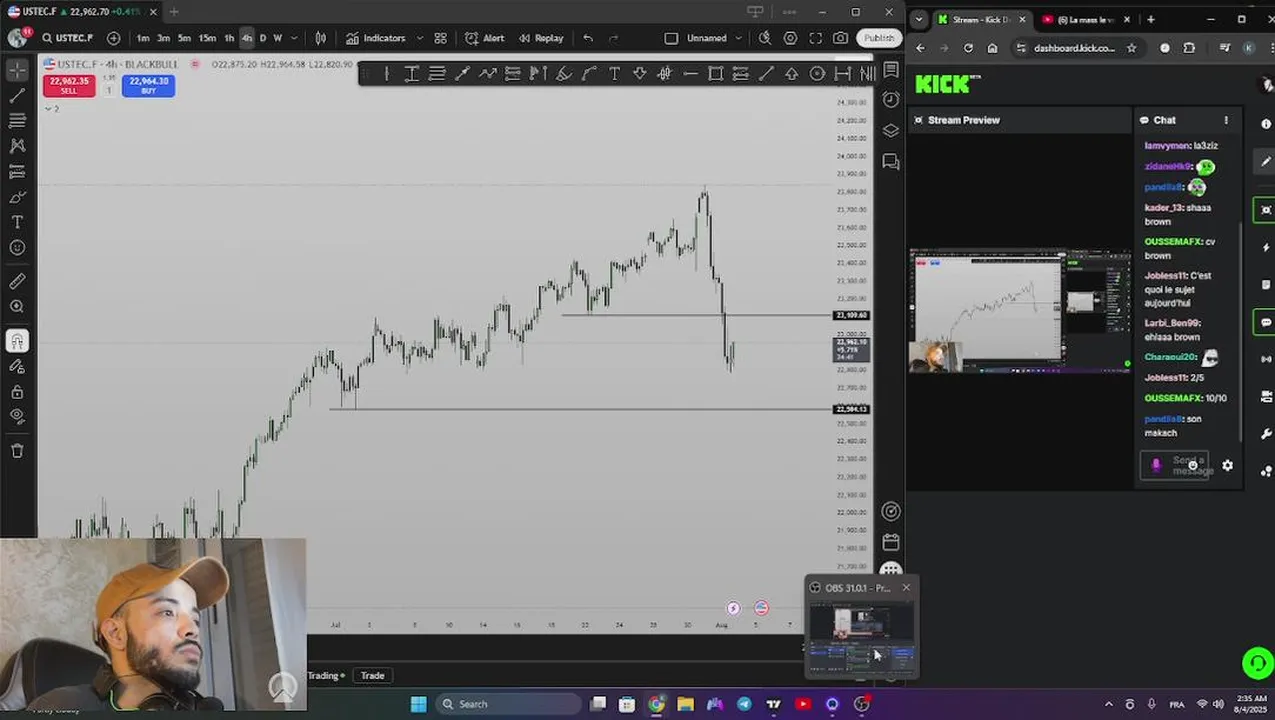Undo last chart action arrow

coord(588,38)
